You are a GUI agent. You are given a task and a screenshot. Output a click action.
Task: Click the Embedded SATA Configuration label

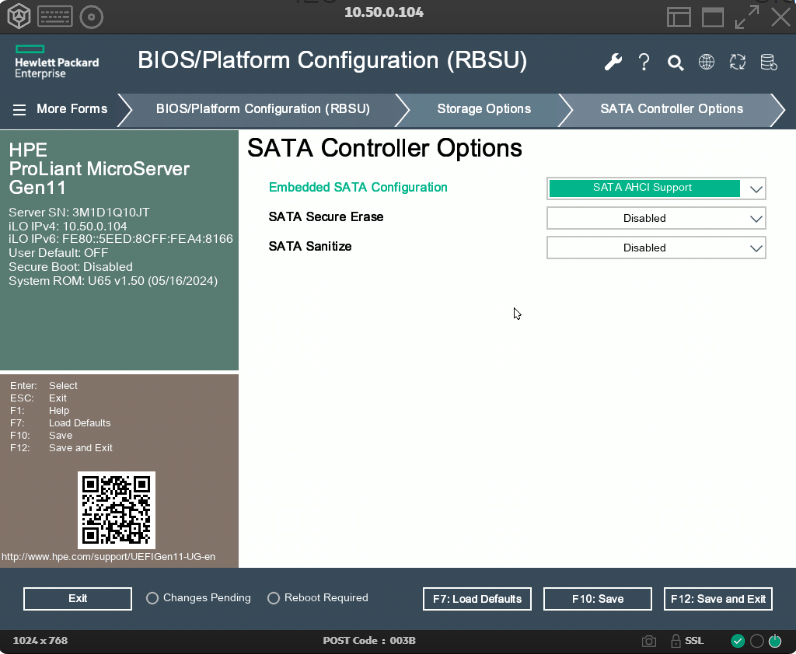358,187
